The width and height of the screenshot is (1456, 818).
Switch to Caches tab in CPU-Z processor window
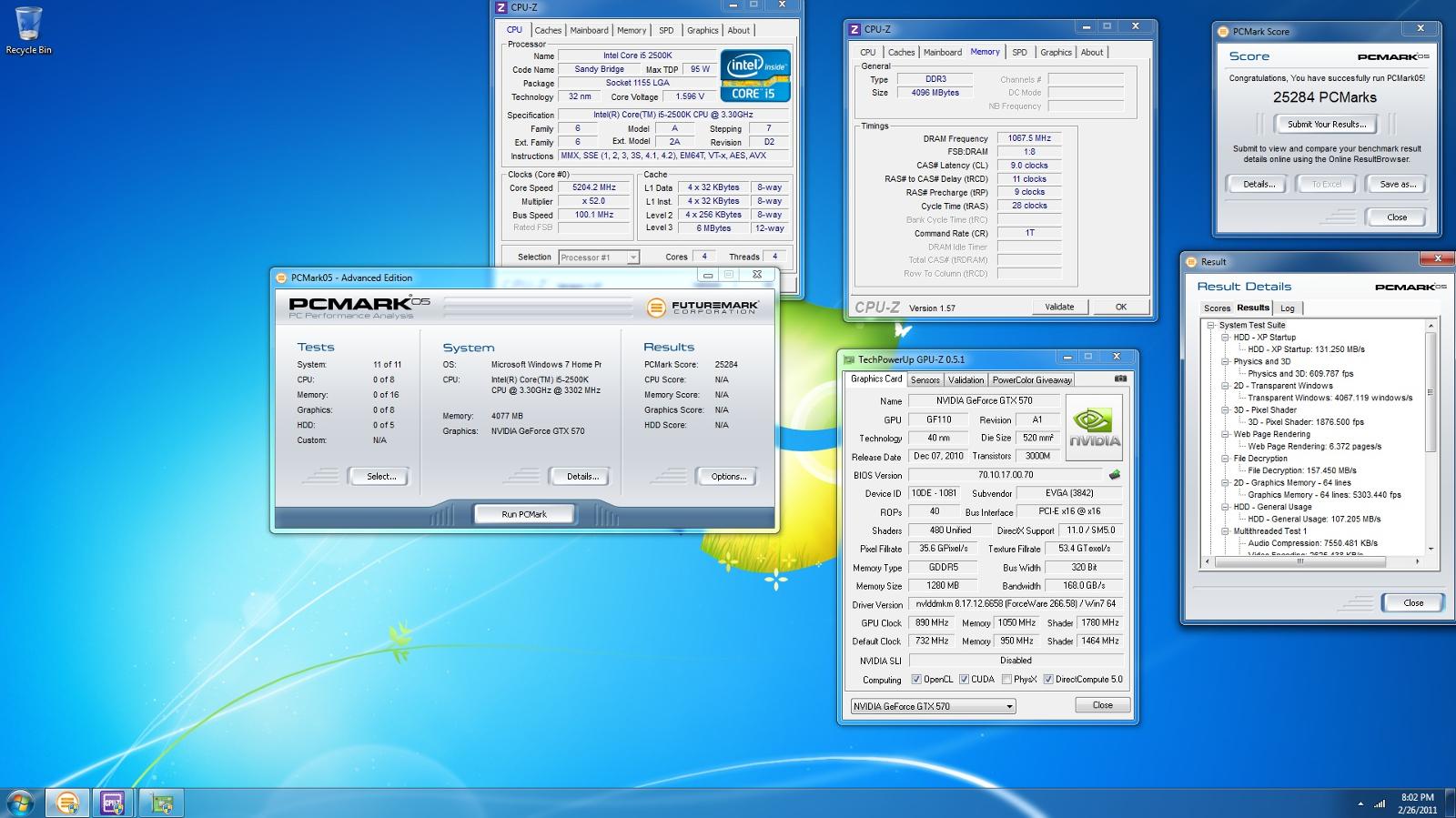coord(548,30)
